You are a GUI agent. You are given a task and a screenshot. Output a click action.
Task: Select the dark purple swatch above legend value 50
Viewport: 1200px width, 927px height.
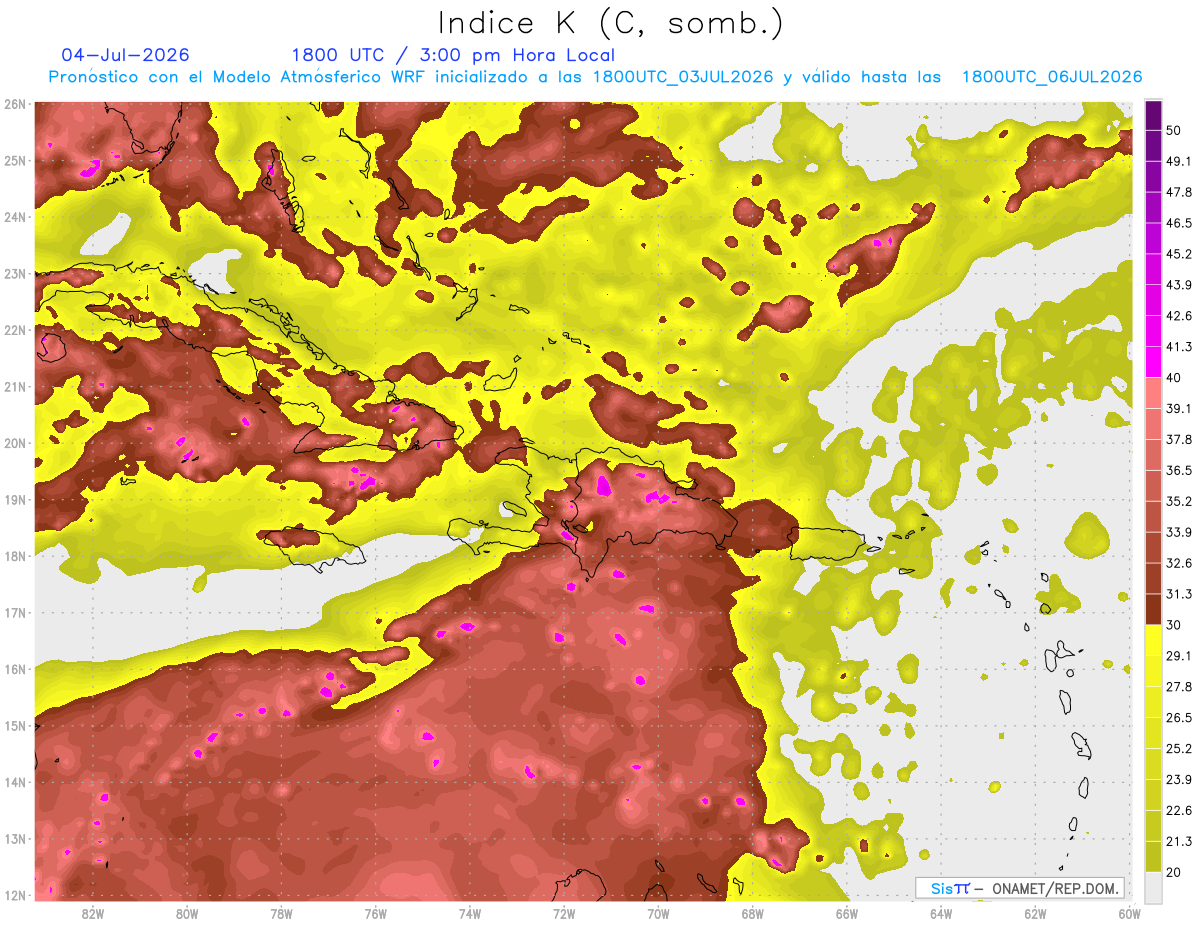pyautogui.click(x=1154, y=115)
